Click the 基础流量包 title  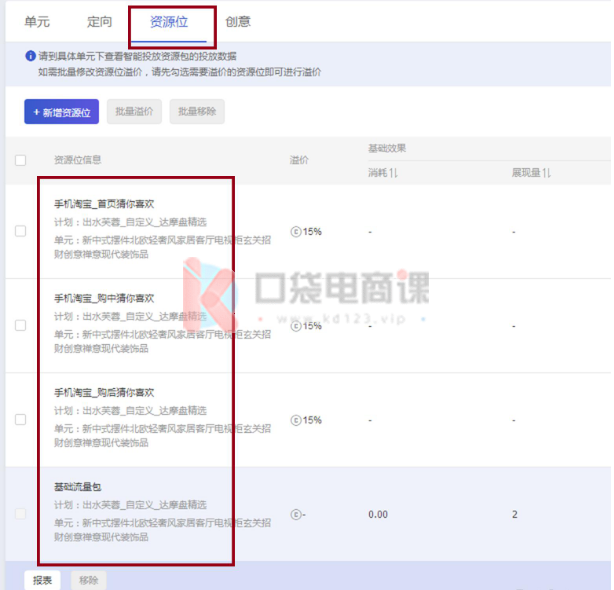[x=78, y=487]
